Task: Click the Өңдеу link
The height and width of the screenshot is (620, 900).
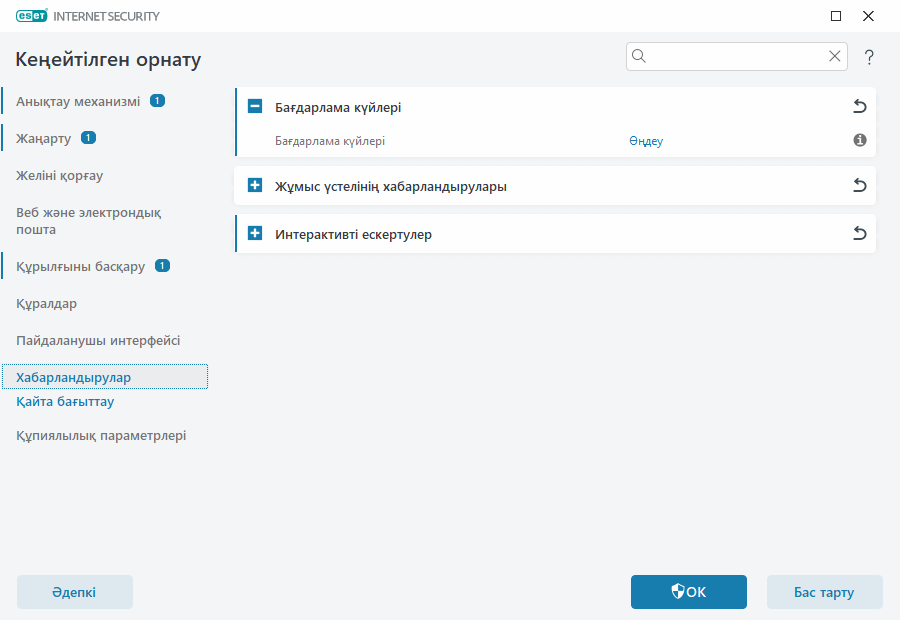Action: pos(646,141)
